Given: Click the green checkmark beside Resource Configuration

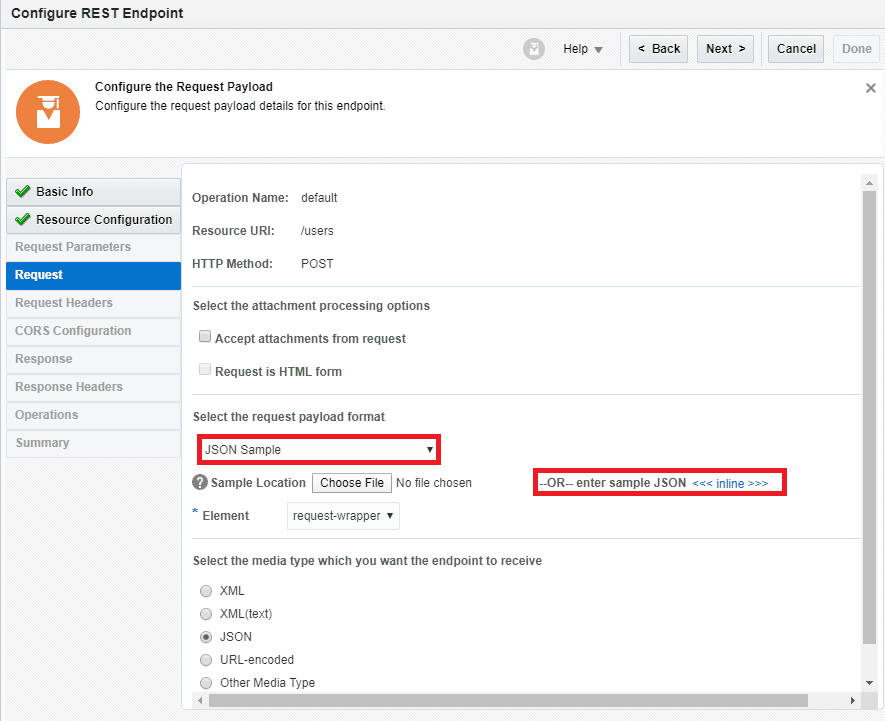Looking at the screenshot, I should (21, 219).
